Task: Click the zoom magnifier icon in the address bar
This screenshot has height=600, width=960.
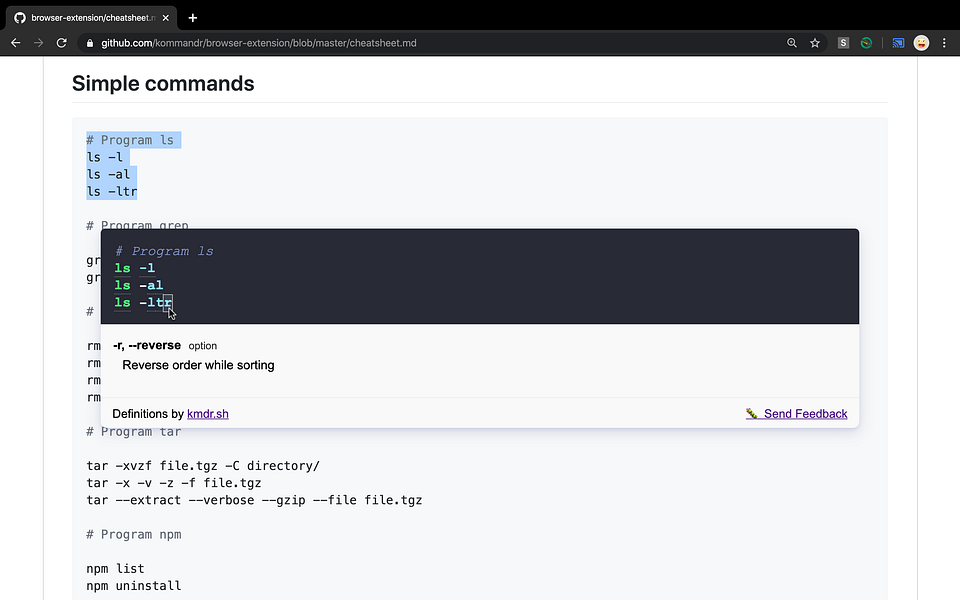Action: pyautogui.click(x=792, y=43)
